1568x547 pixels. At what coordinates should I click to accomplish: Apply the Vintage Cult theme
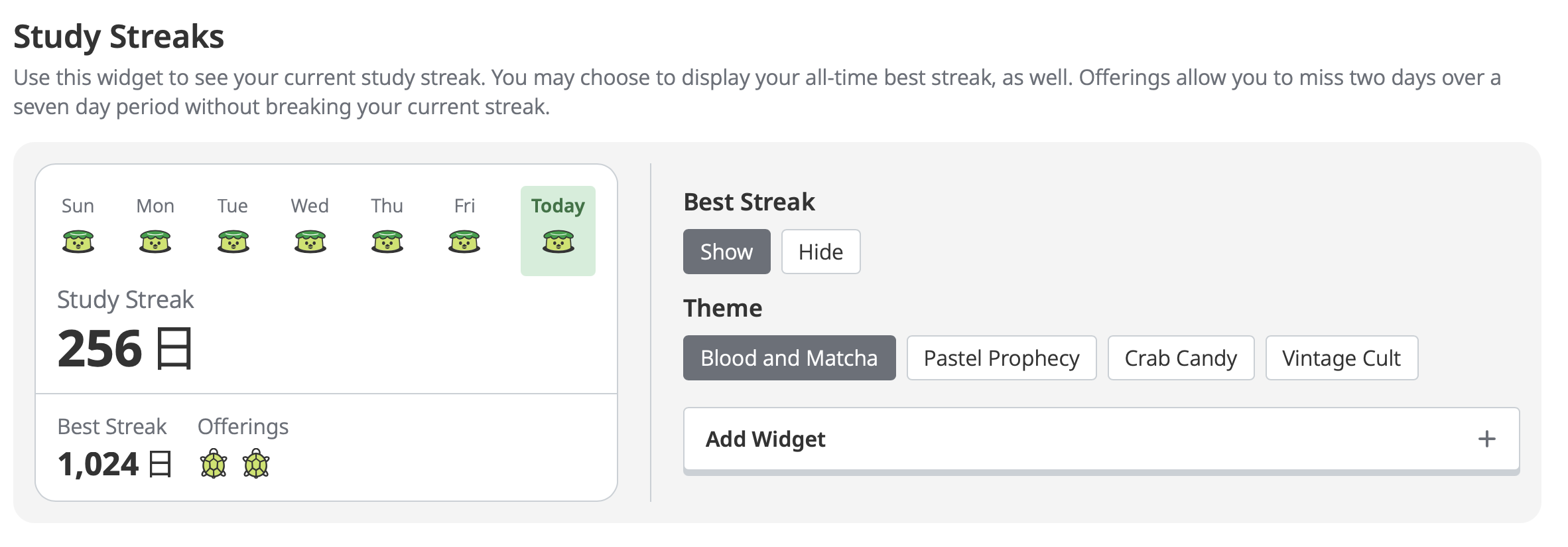pos(1341,358)
